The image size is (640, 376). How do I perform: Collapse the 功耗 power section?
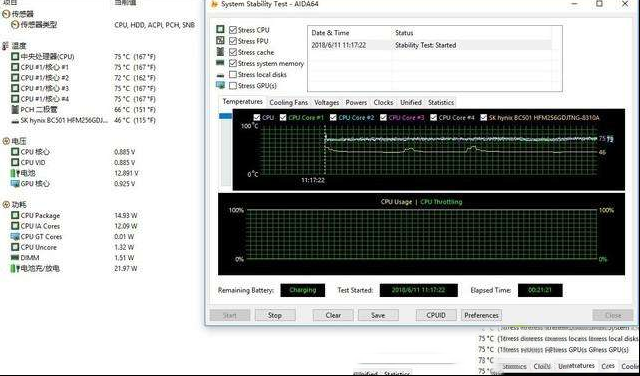(6, 205)
